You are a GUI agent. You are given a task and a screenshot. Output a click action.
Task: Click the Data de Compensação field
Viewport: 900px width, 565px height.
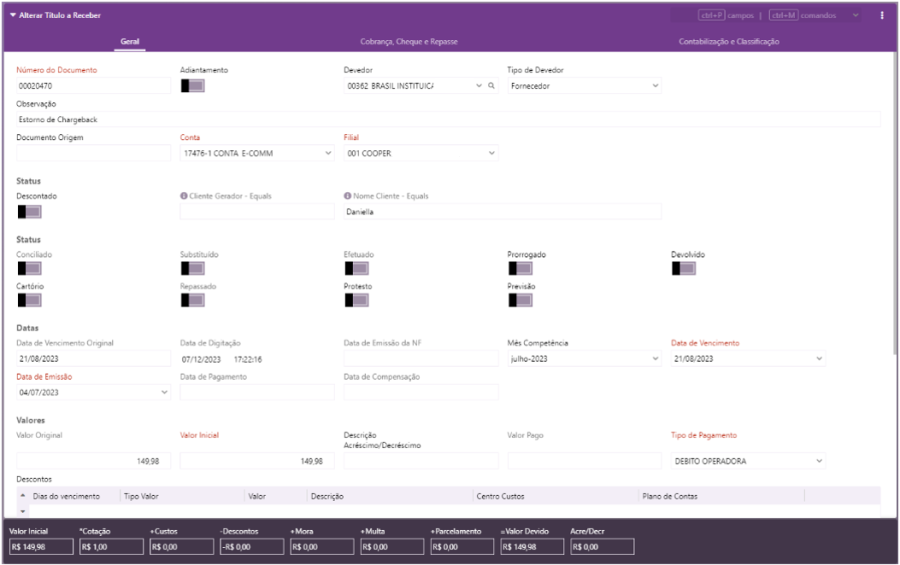pyautogui.click(x=421, y=393)
